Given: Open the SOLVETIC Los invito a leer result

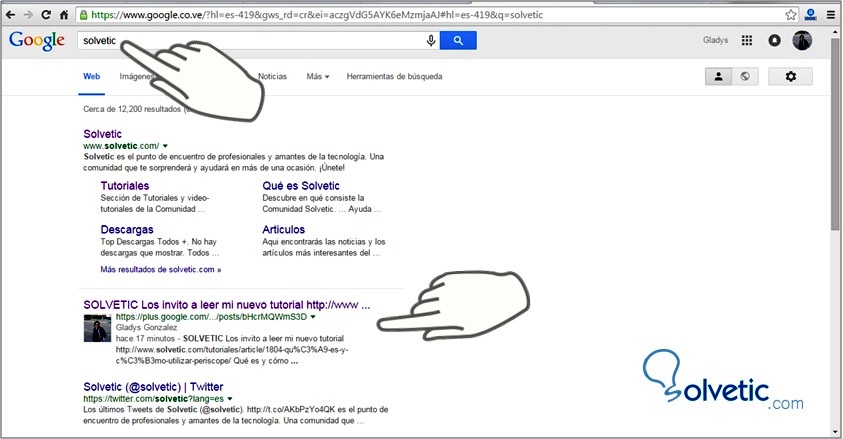Looking at the screenshot, I should [x=227, y=305].
